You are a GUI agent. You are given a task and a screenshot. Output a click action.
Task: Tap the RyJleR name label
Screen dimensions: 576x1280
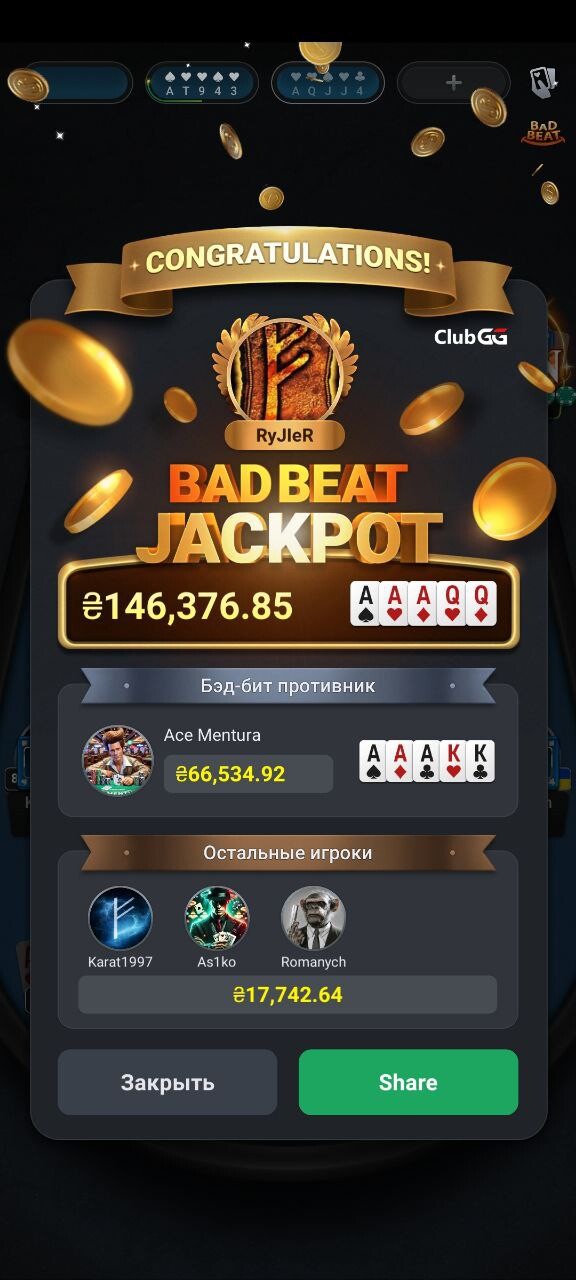(285, 435)
